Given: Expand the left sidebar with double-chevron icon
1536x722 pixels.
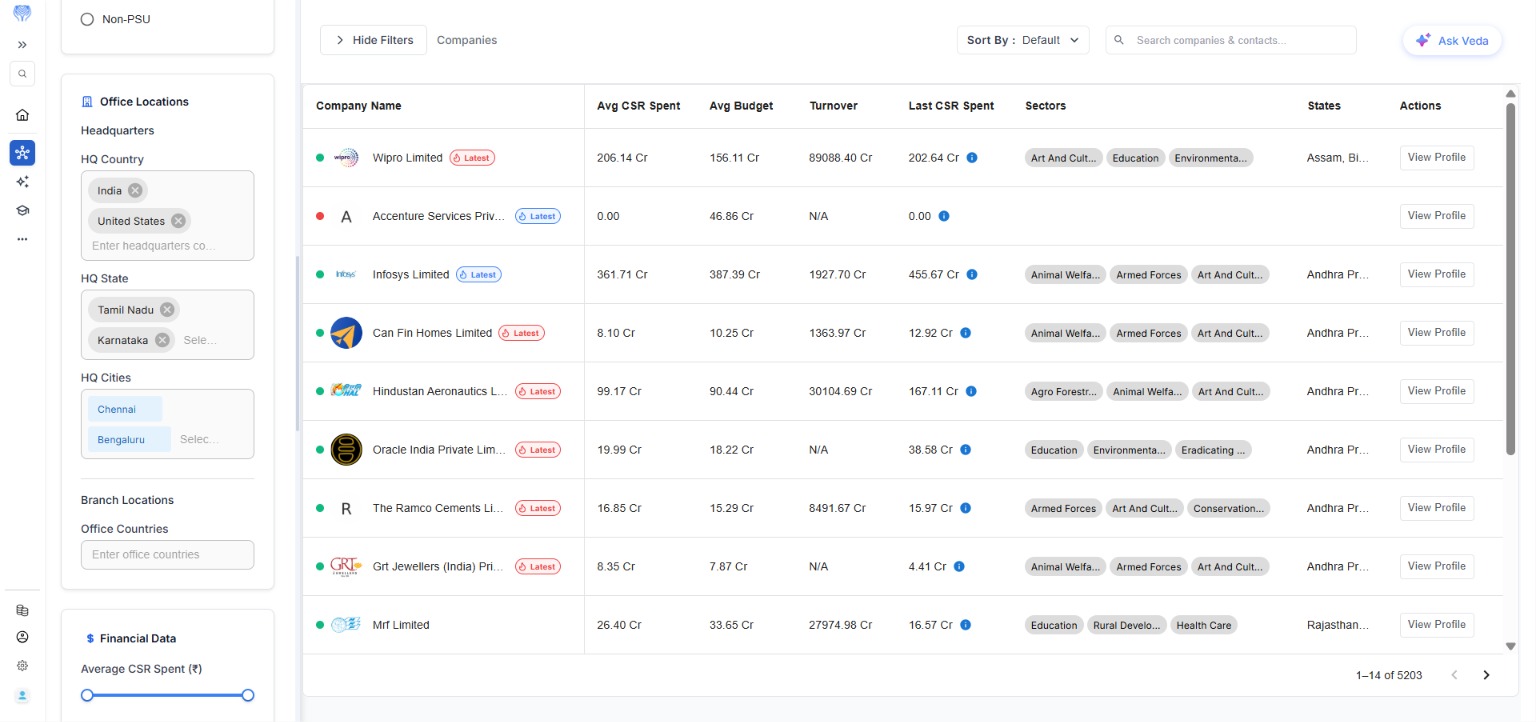Looking at the screenshot, I should [22, 45].
